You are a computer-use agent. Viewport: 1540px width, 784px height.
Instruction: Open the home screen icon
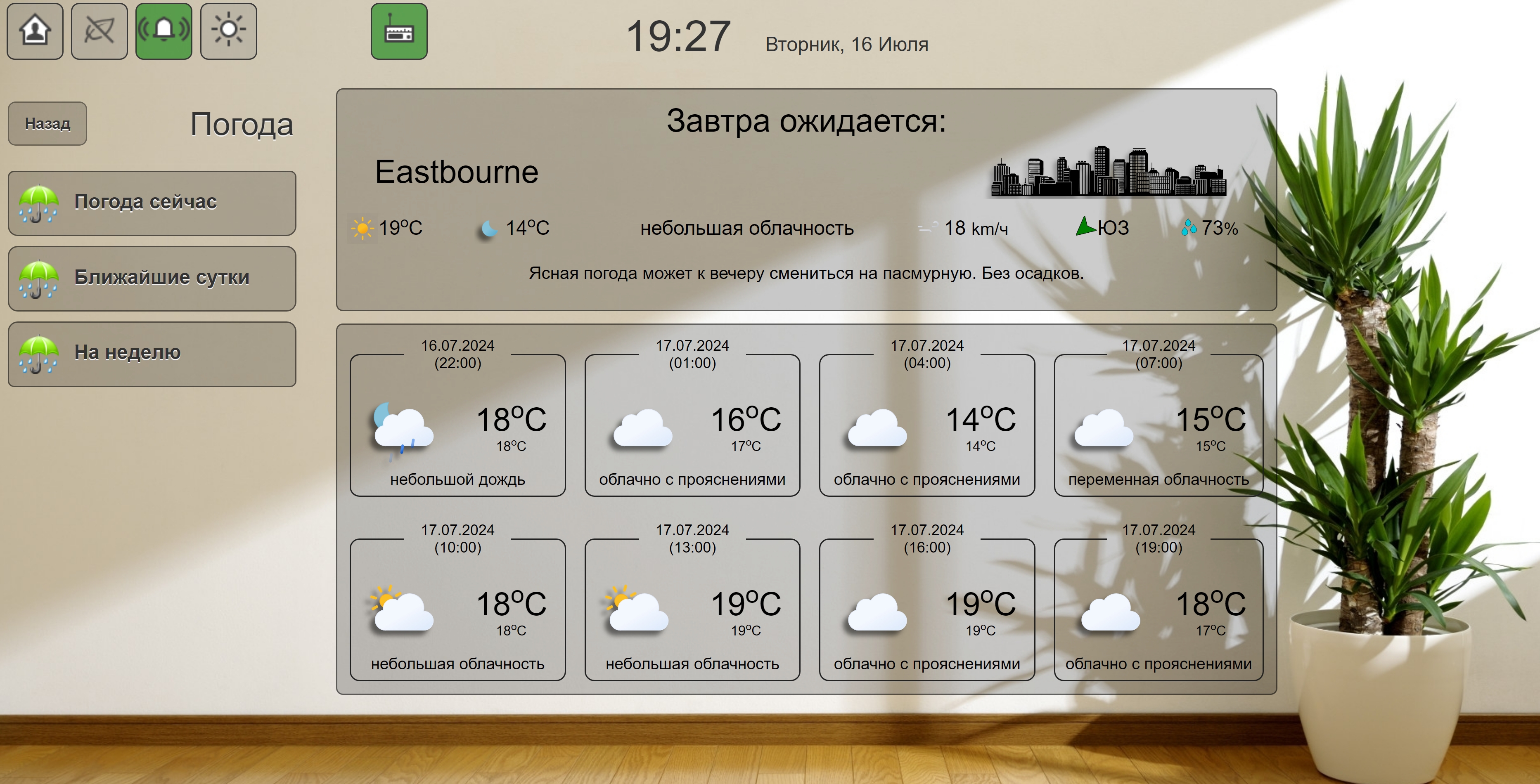click(35, 31)
